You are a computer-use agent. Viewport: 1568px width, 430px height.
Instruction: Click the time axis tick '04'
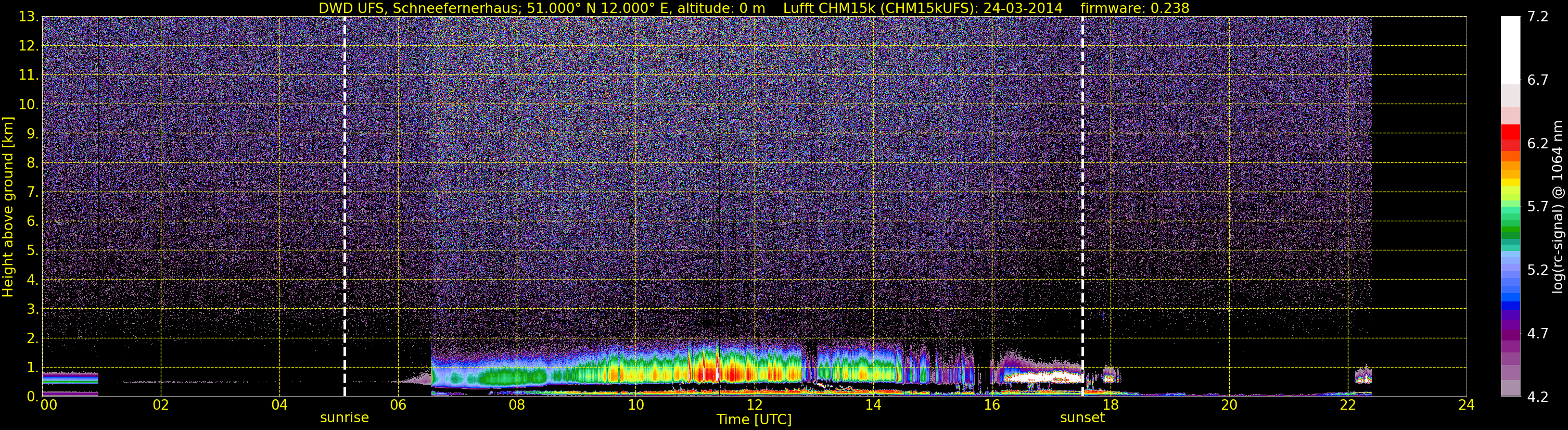point(279,405)
